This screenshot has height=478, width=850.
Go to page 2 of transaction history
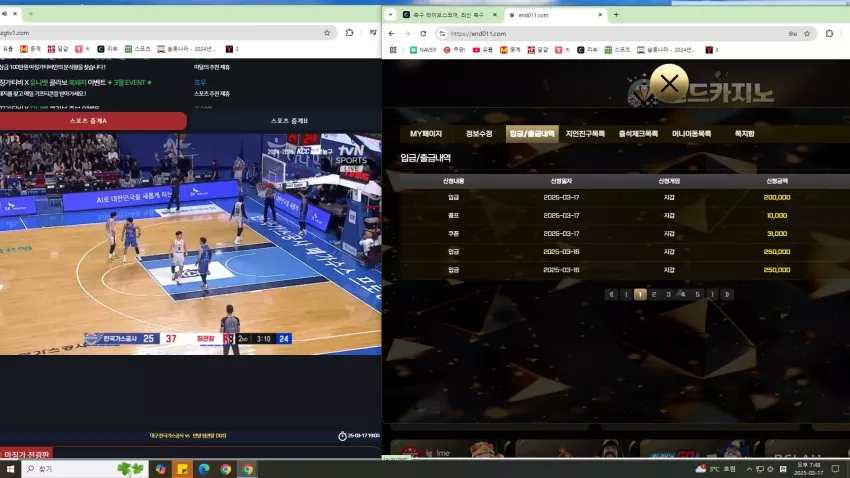coord(654,294)
